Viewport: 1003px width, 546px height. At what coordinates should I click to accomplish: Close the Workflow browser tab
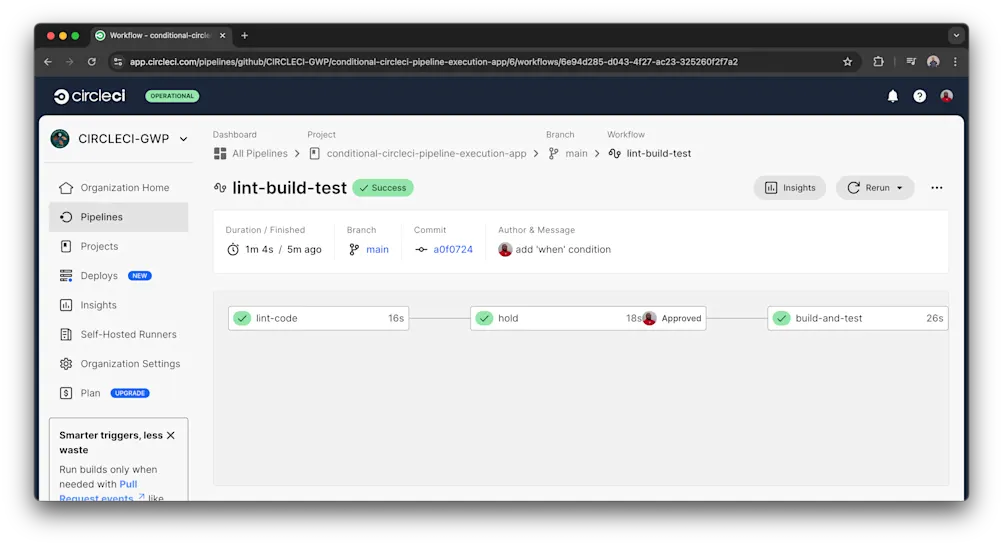(223, 36)
